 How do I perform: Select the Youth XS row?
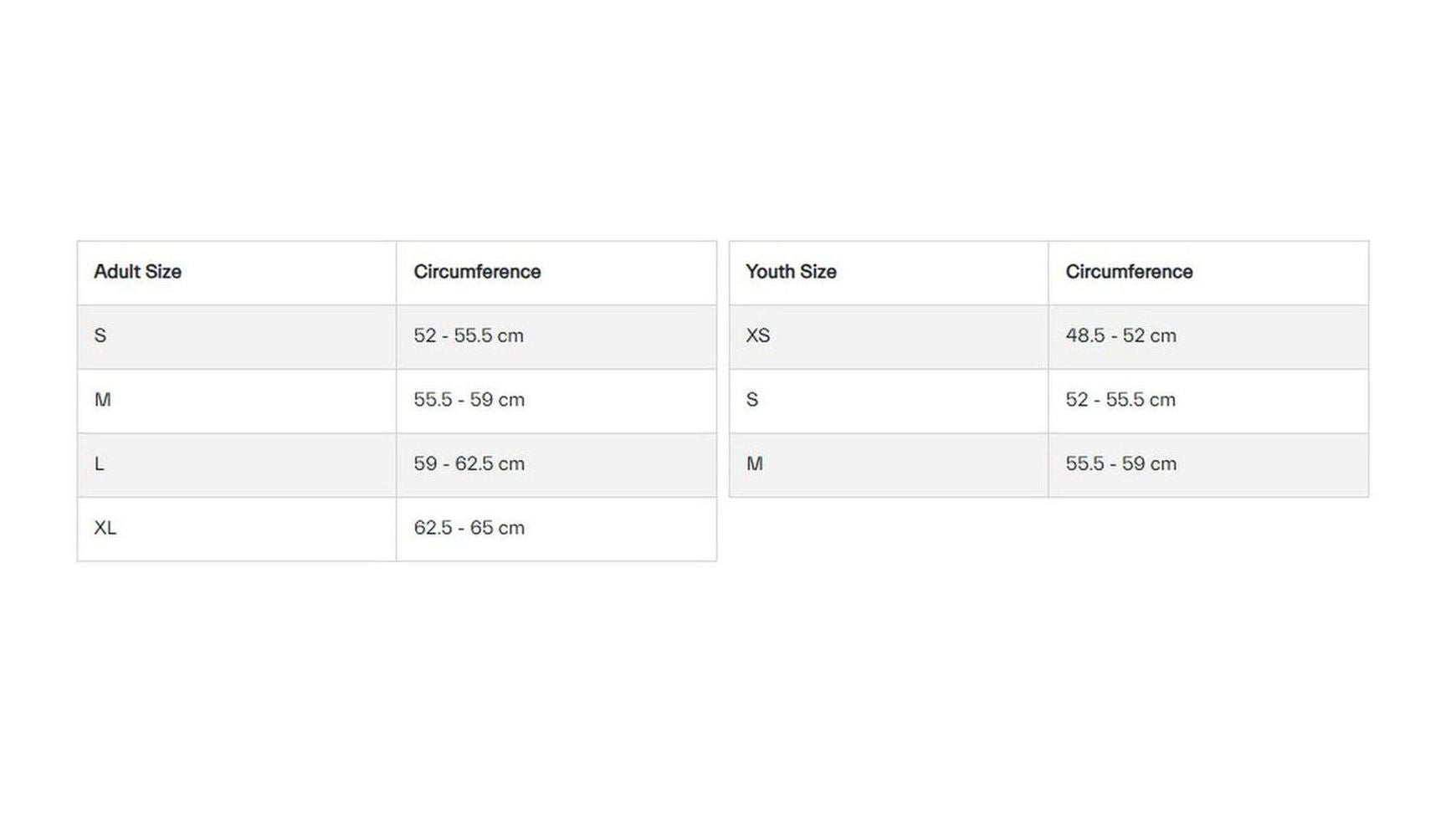[x=1049, y=336]
